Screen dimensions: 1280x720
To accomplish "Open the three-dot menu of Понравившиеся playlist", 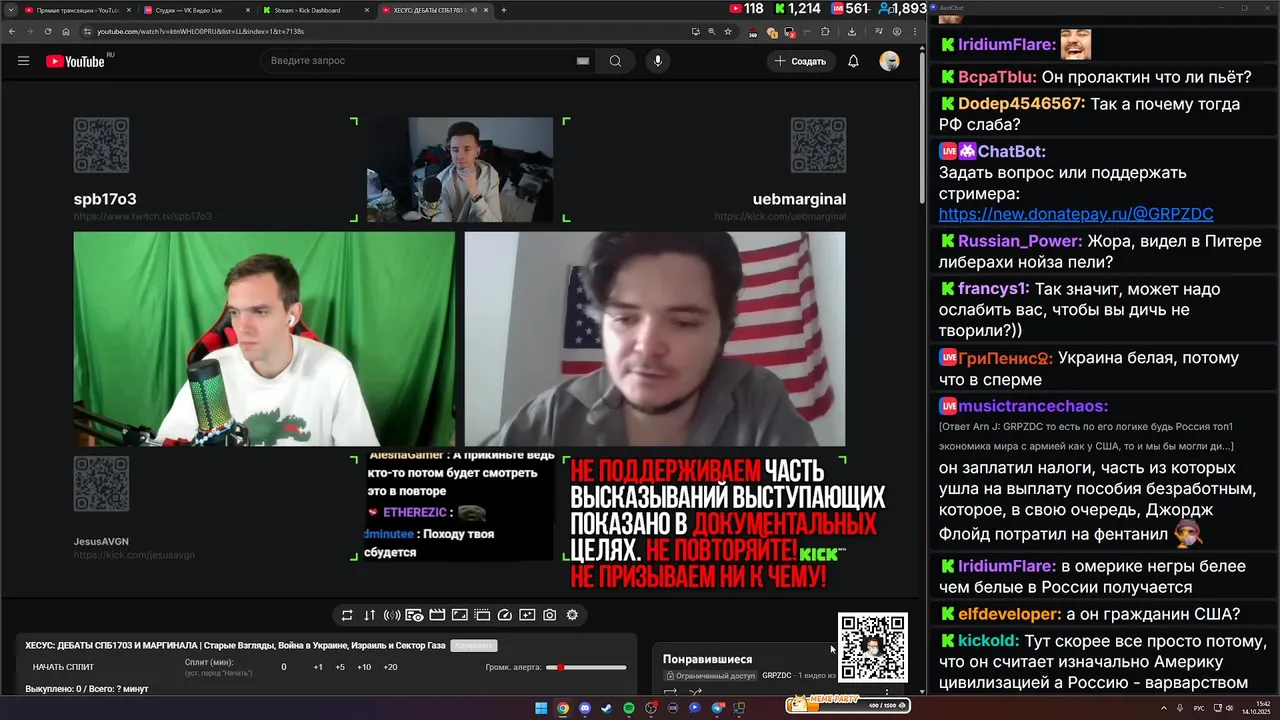I will click(x=886, y=691).
